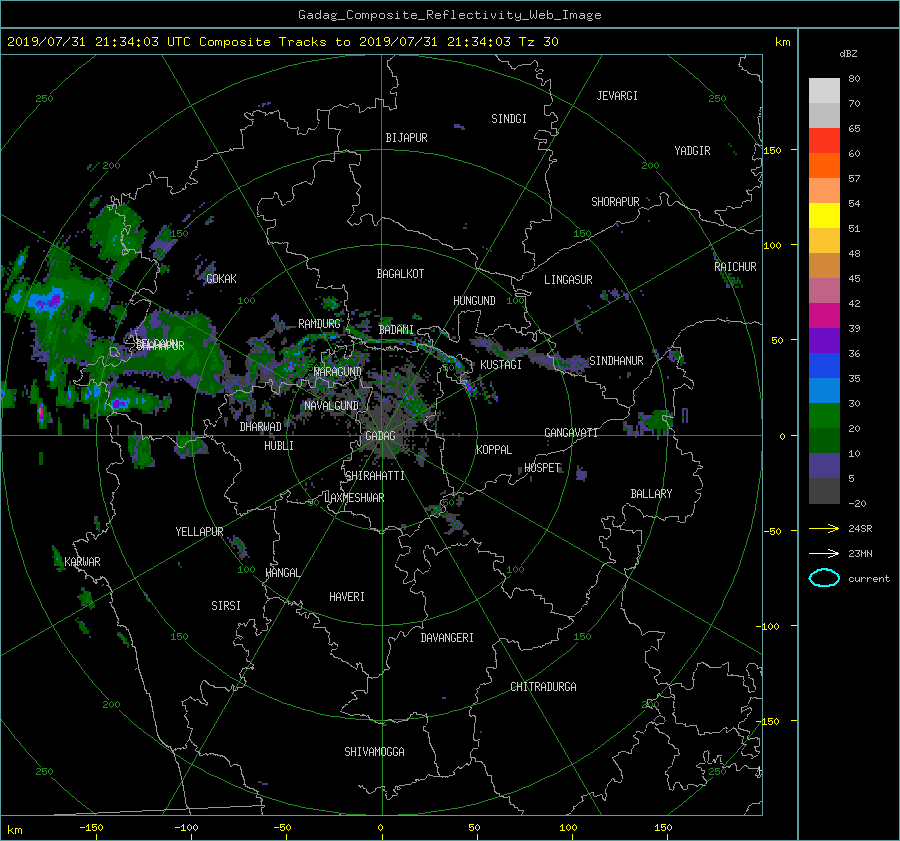900x841 pixels.
Task: Click the YELLAPUR city label
Action: (x=199, y=532)
